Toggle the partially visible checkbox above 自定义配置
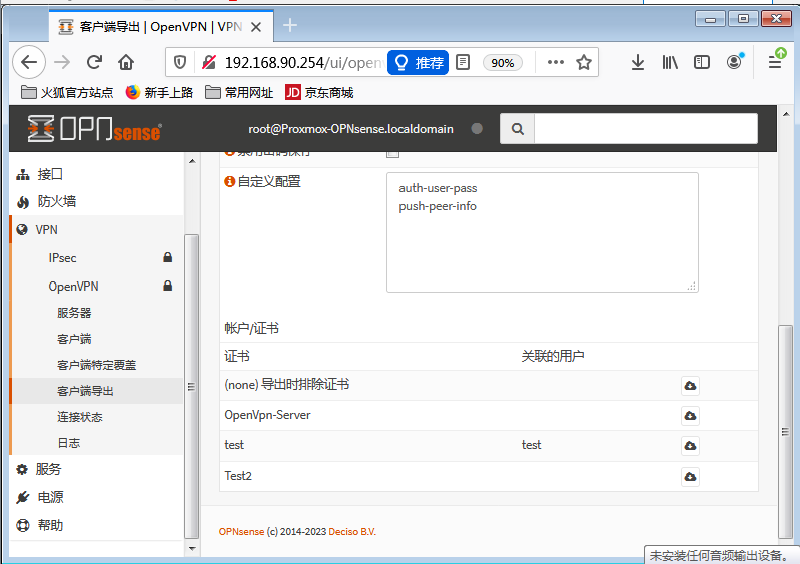 392,153
